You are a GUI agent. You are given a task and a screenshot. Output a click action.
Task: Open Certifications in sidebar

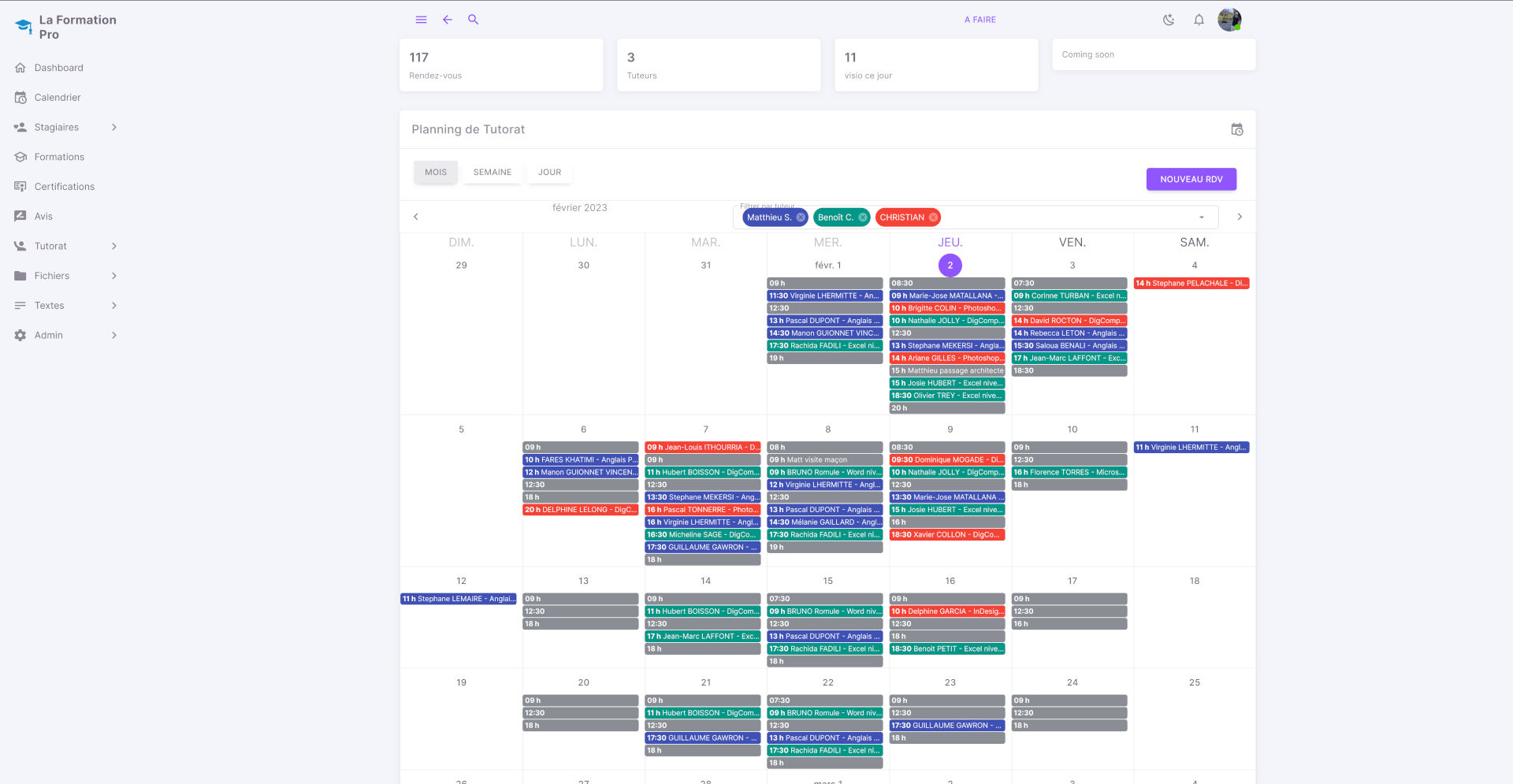64,187
